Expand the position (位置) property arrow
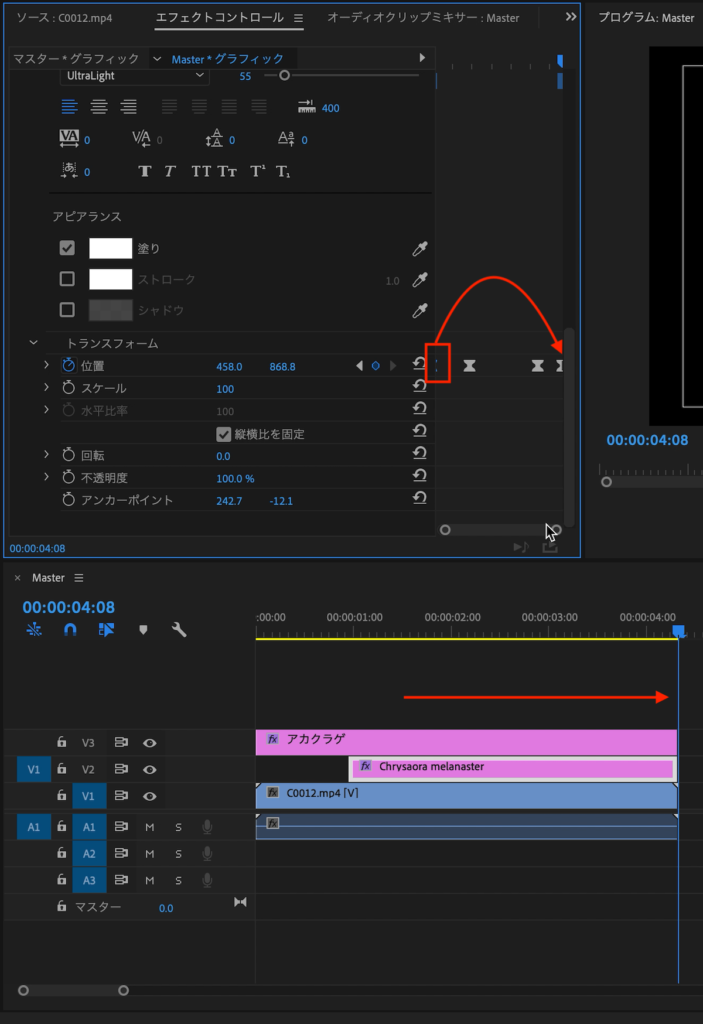Image resolution: width=703 pixels, height=1024 pixels. pyautogui.click(x=46, y=366)
